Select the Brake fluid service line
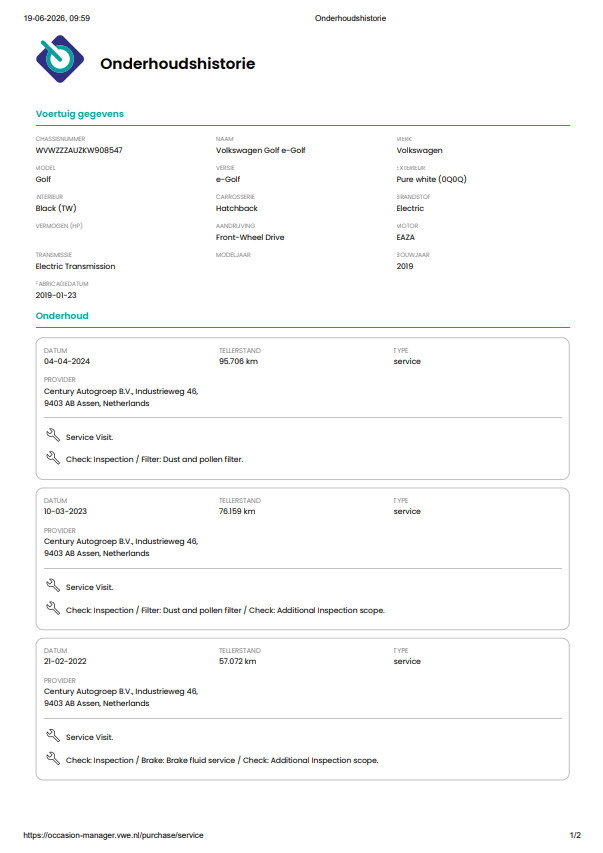Viewport: 603px width, 853px height. pos(221,761)
